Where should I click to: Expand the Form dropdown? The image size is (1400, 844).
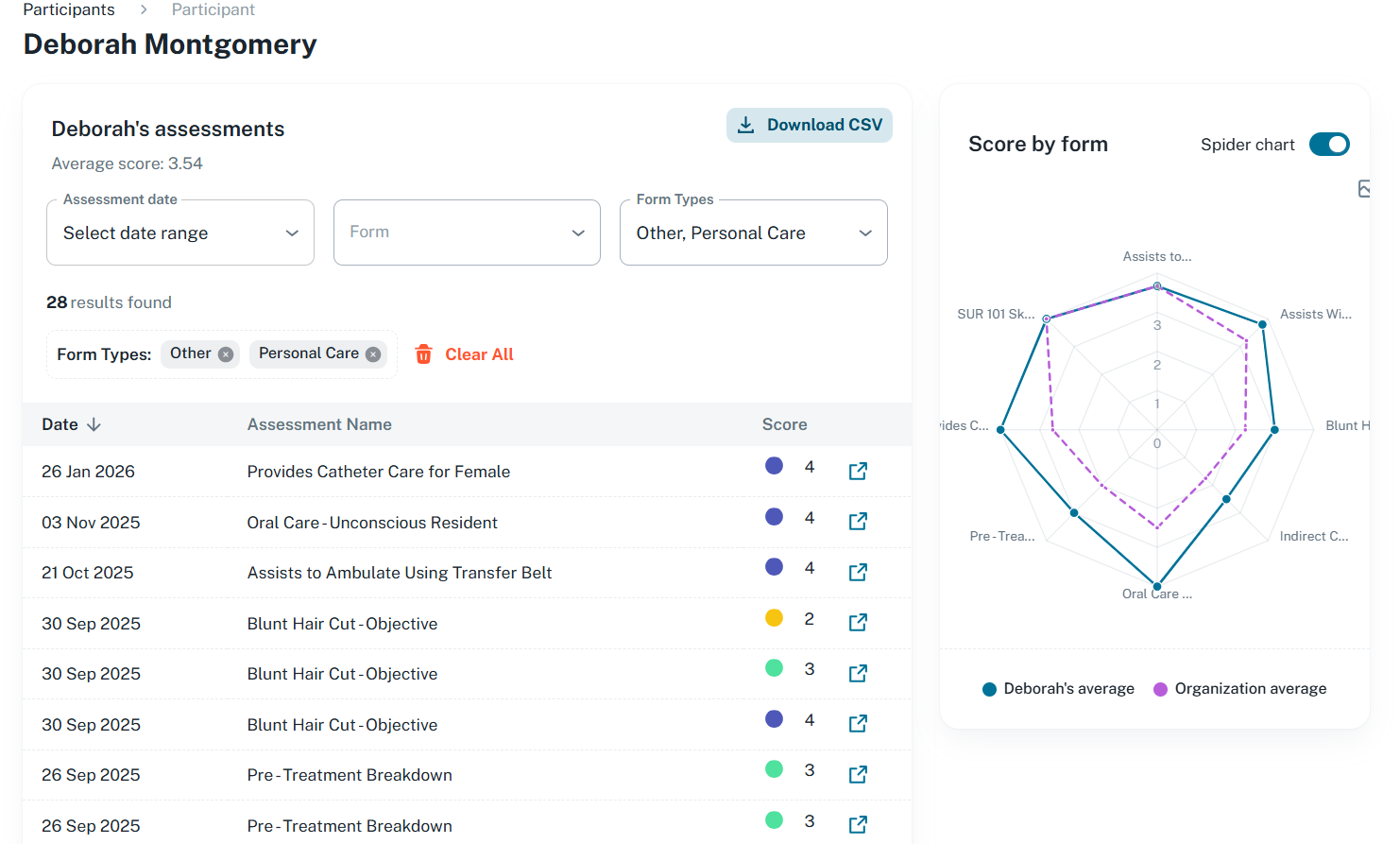pos(467,233)
